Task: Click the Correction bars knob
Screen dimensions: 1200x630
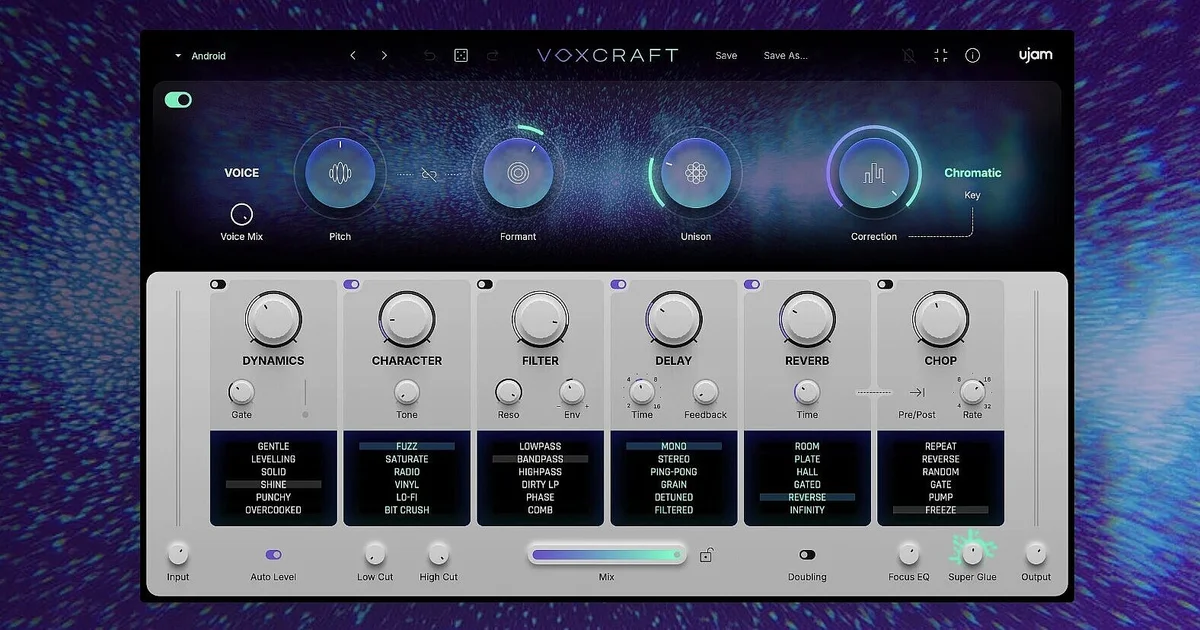Action: tap(874, 173)
